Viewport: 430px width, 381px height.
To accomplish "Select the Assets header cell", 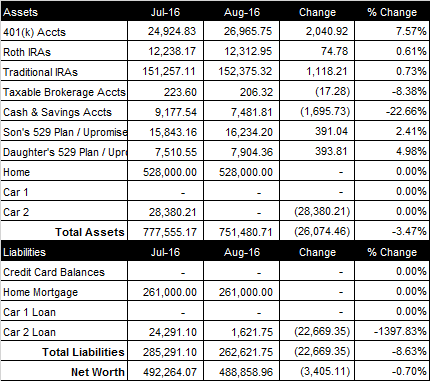I will (x=64, y=12).
